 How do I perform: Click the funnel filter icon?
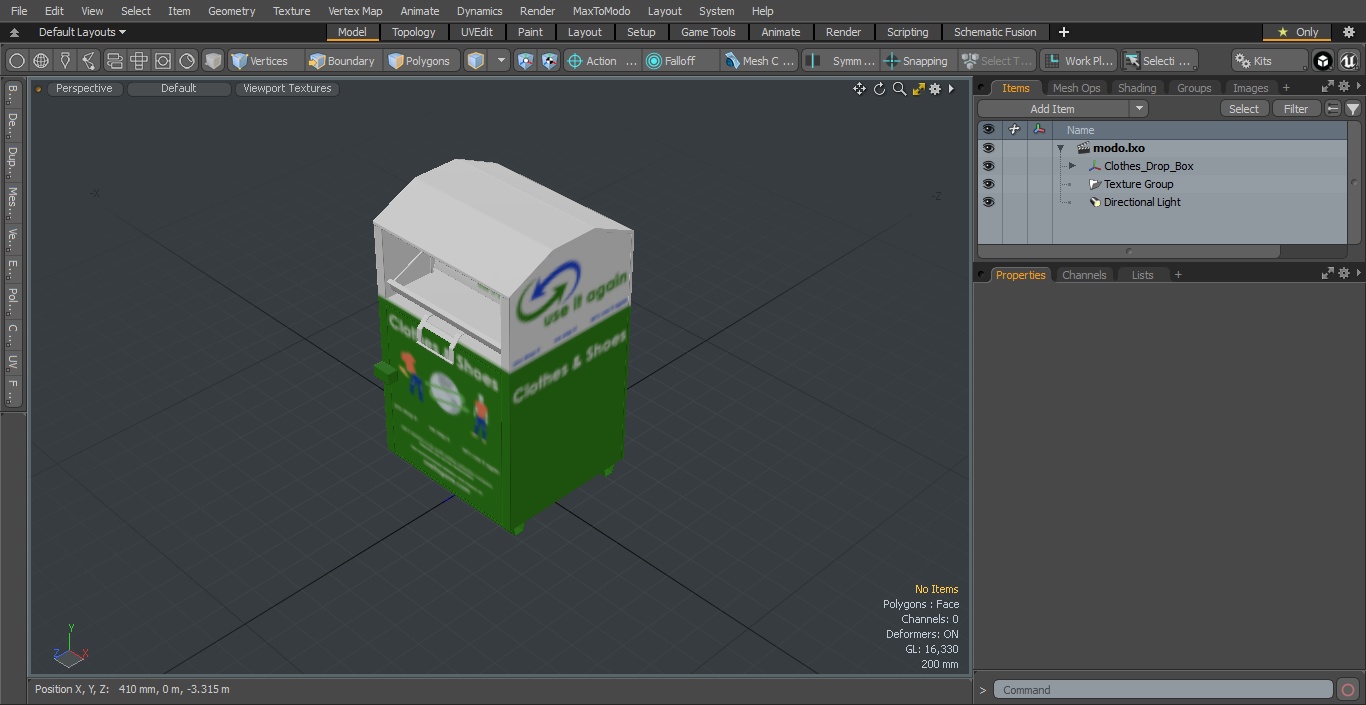(x=1352, y=109)
